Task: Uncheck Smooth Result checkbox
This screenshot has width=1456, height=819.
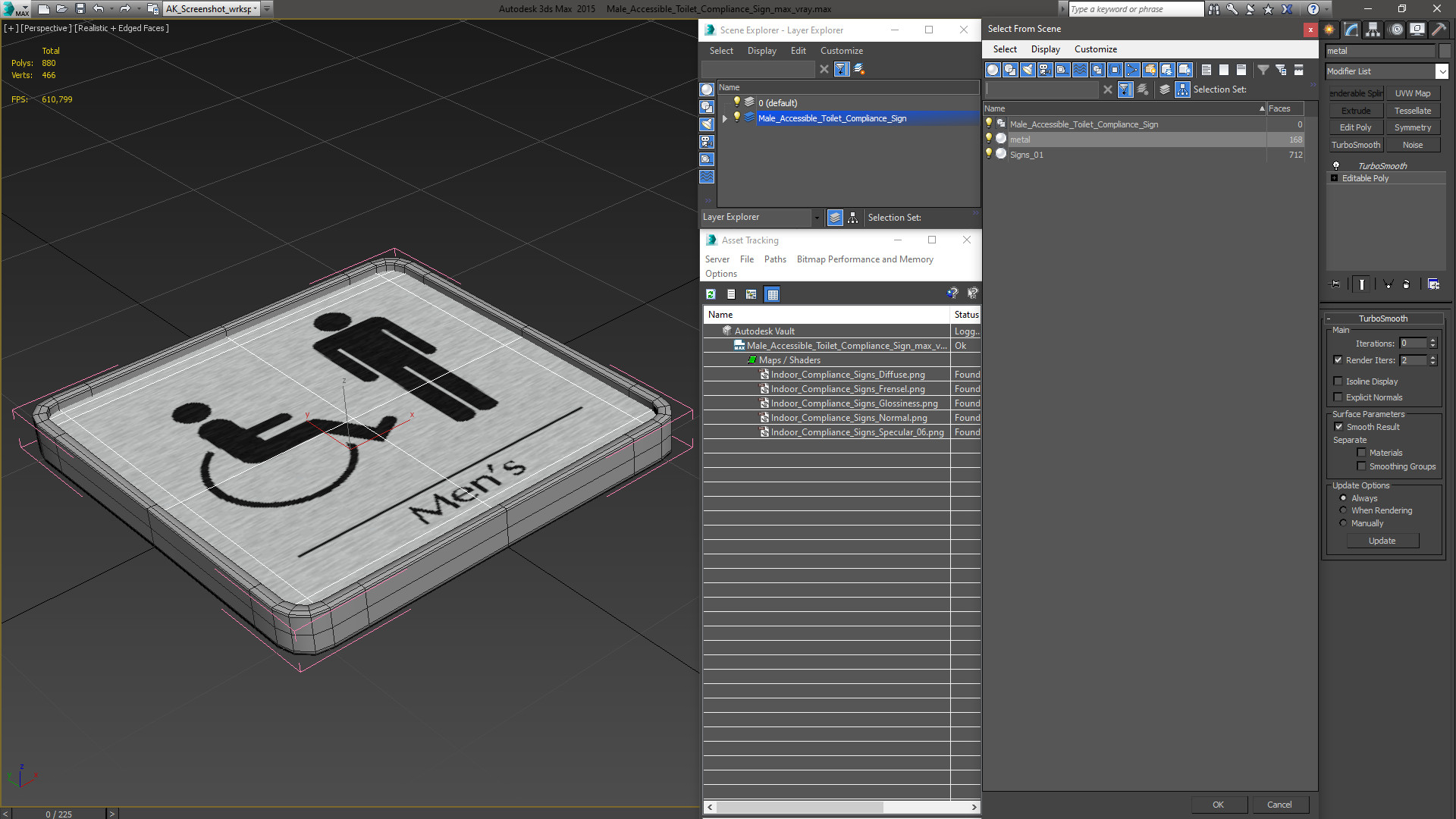Action: [x=1338, y=427]
